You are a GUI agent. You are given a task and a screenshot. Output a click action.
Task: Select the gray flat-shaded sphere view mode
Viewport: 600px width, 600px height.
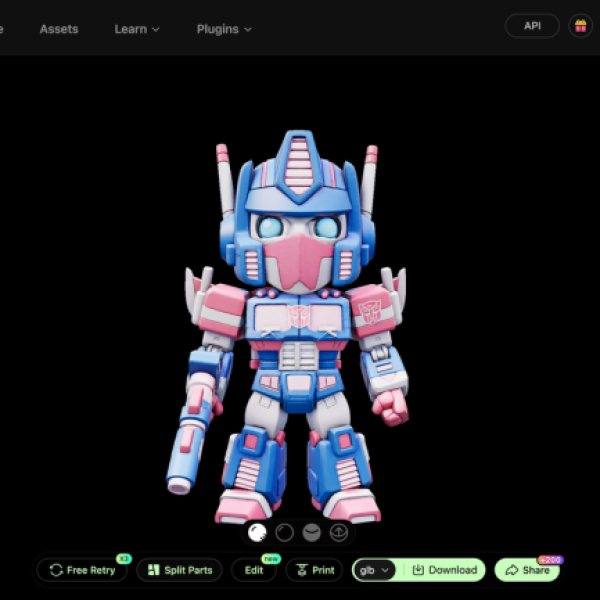tap(311, 532)
